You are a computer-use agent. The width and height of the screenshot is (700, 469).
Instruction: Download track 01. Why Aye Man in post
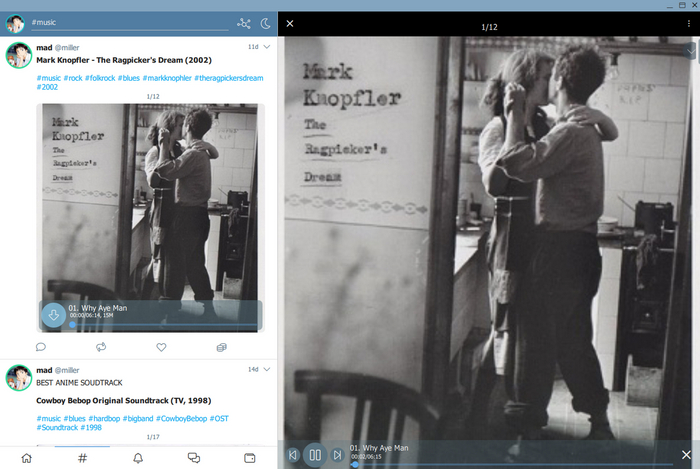click(54, 315)
